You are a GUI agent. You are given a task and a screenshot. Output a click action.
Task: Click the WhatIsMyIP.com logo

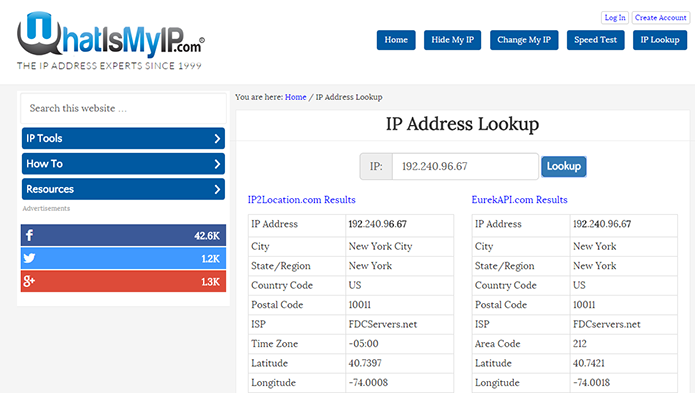(110, 41)
